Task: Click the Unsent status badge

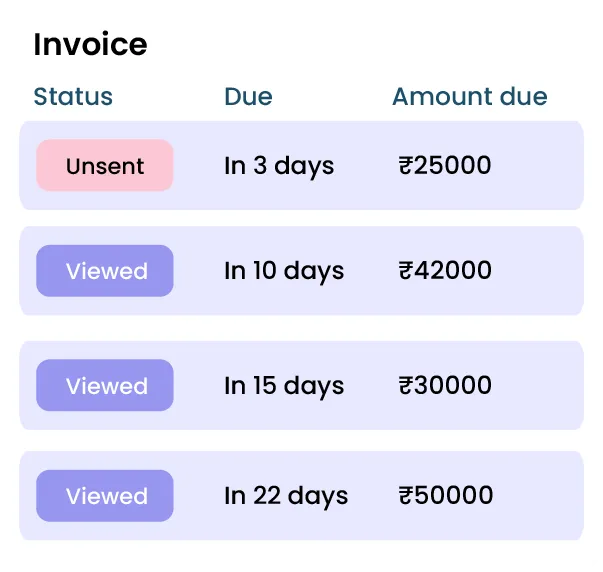Action: [105, 166]
